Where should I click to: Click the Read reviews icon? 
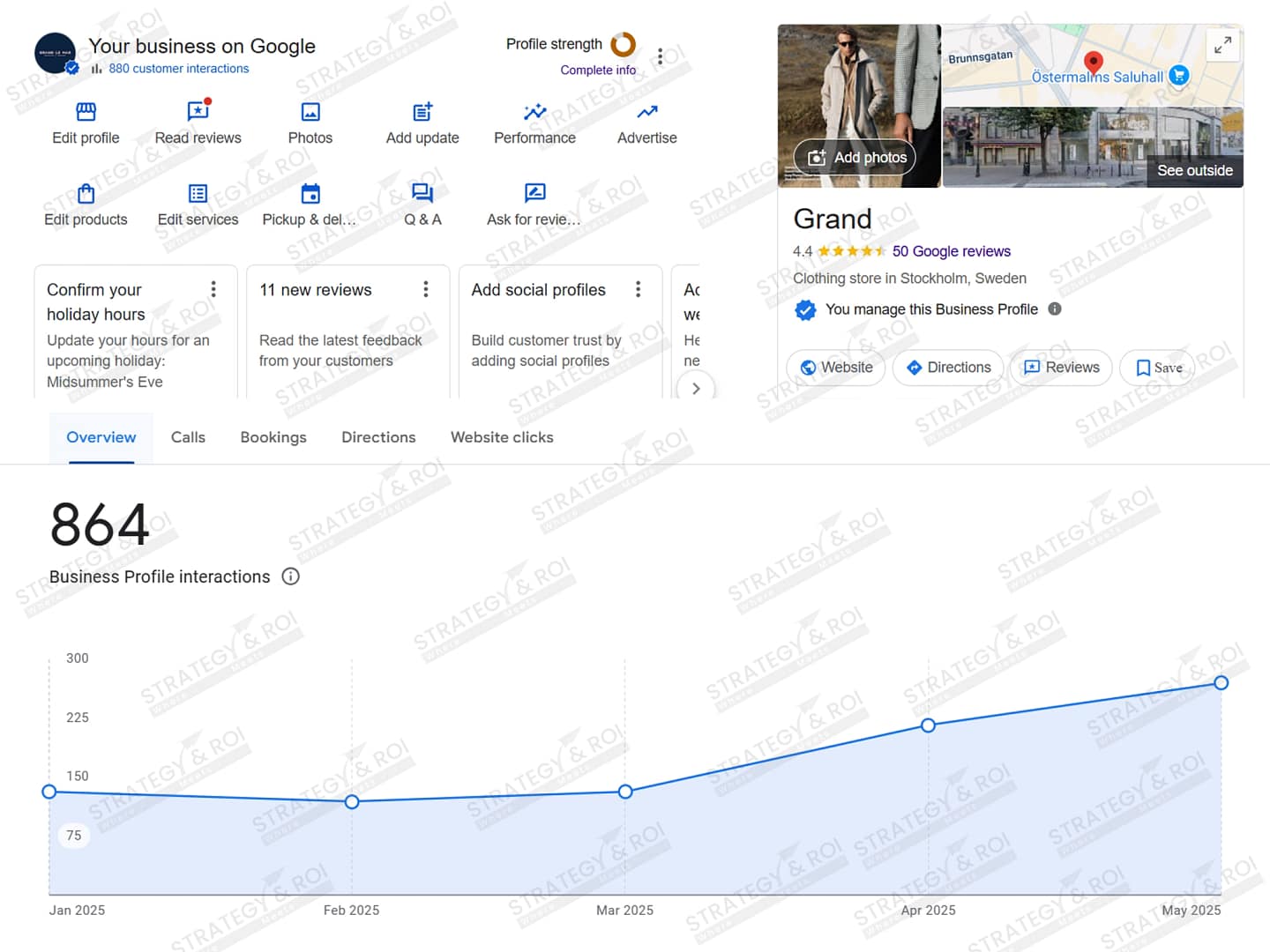pyautogui.click(x=198, y=112)
